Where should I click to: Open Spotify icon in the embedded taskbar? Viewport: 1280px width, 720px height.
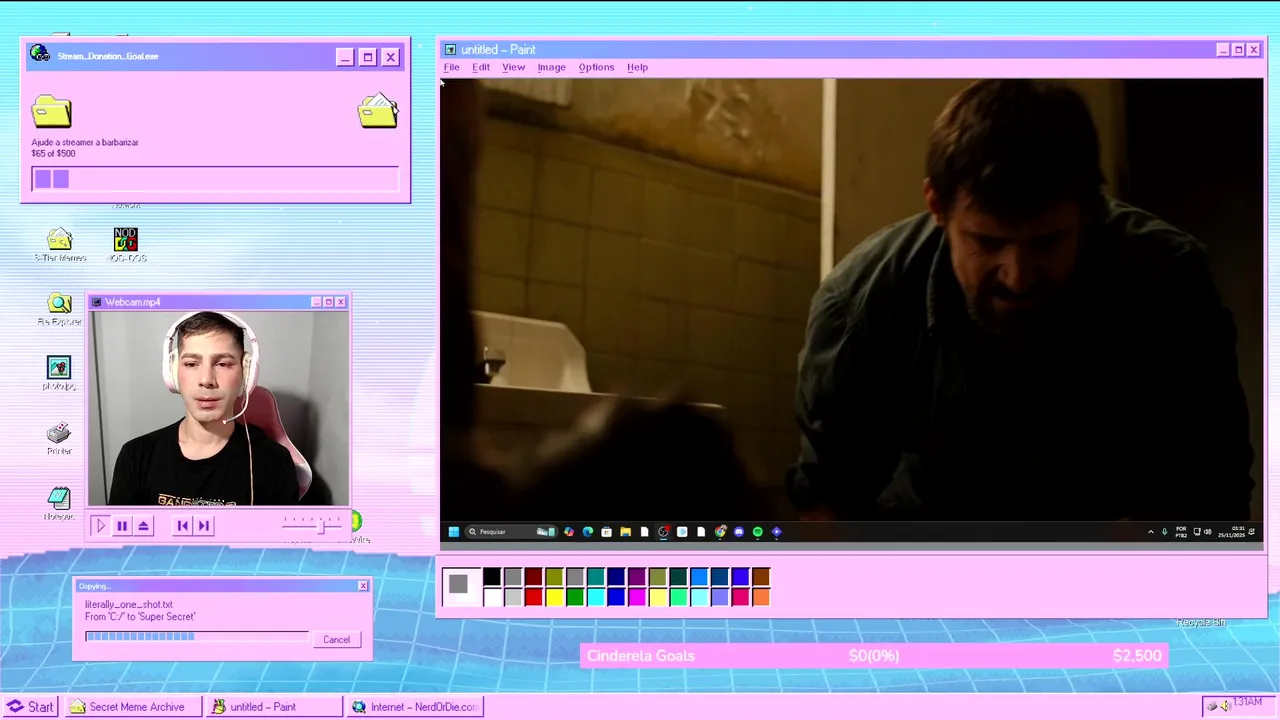[x=757, y=532]
